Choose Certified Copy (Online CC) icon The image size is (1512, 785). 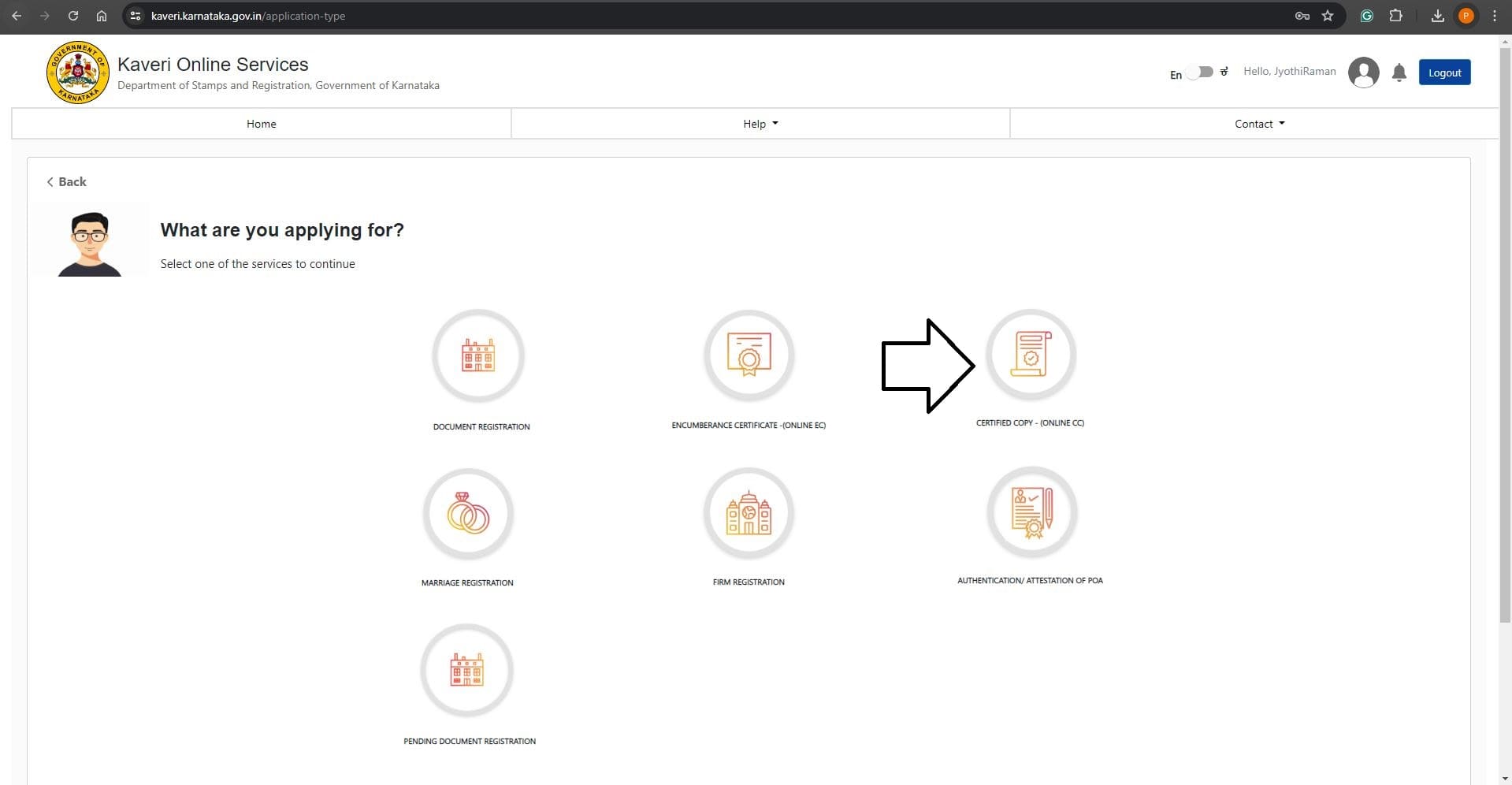click(x=1031, y=354)
